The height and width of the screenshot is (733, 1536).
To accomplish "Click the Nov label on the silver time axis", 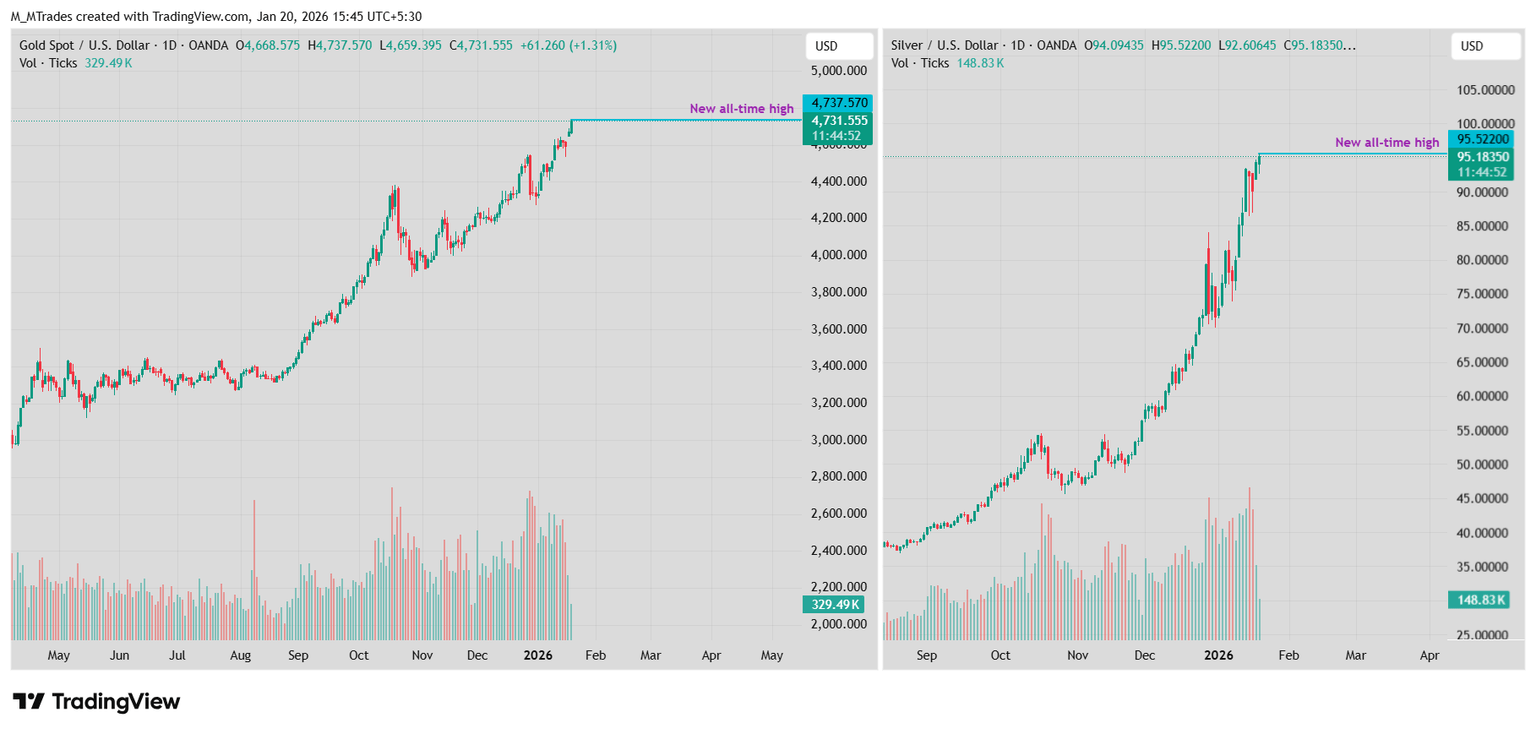I will click(1076, 656).
